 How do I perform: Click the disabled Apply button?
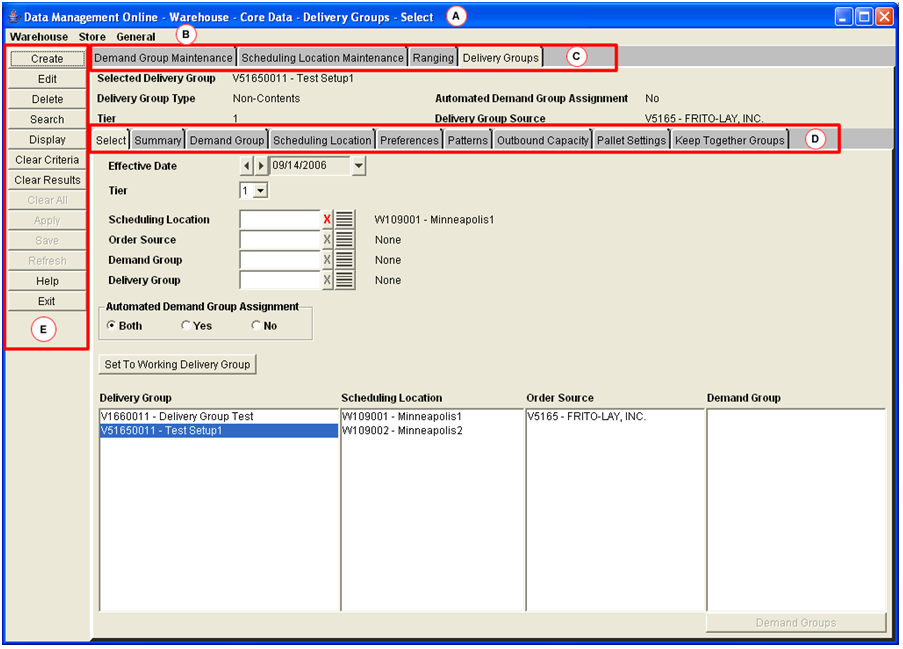pos(47,220)
